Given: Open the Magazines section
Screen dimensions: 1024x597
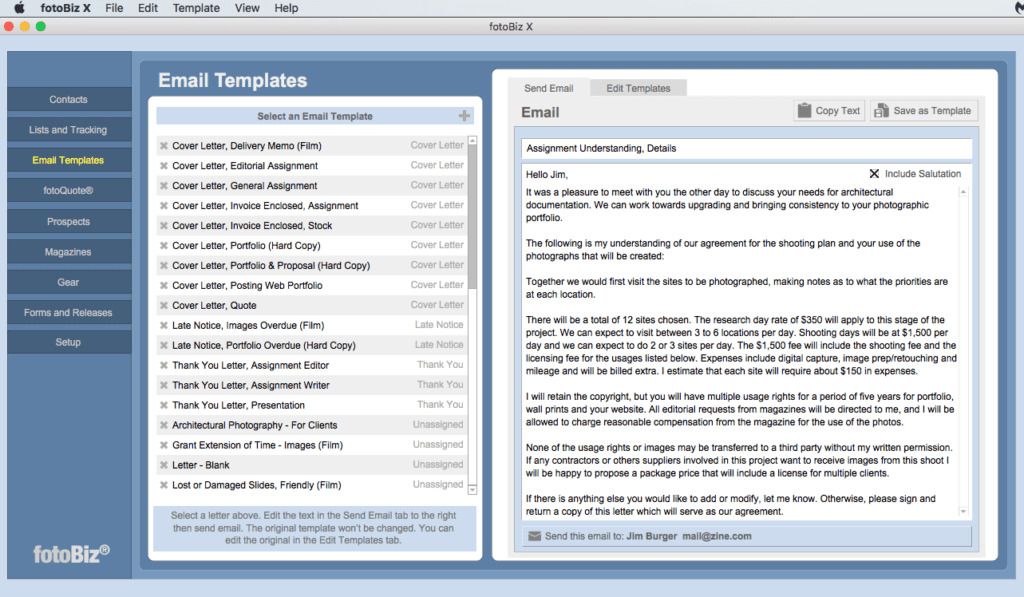Looking at the screenshot, I should coord(69,252).
